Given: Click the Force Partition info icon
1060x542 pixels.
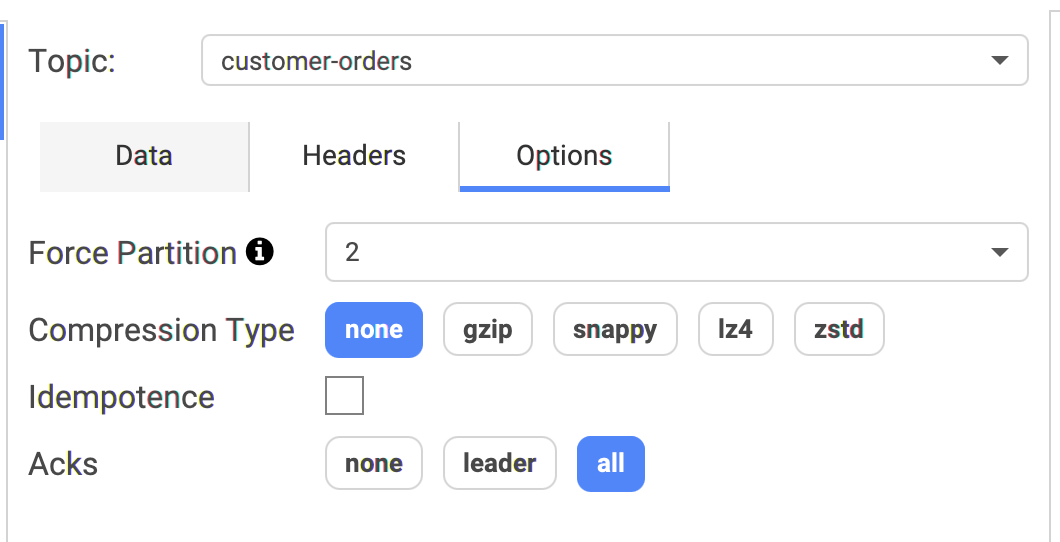Looking at the screenshot, I should click(x=260, y=252).
